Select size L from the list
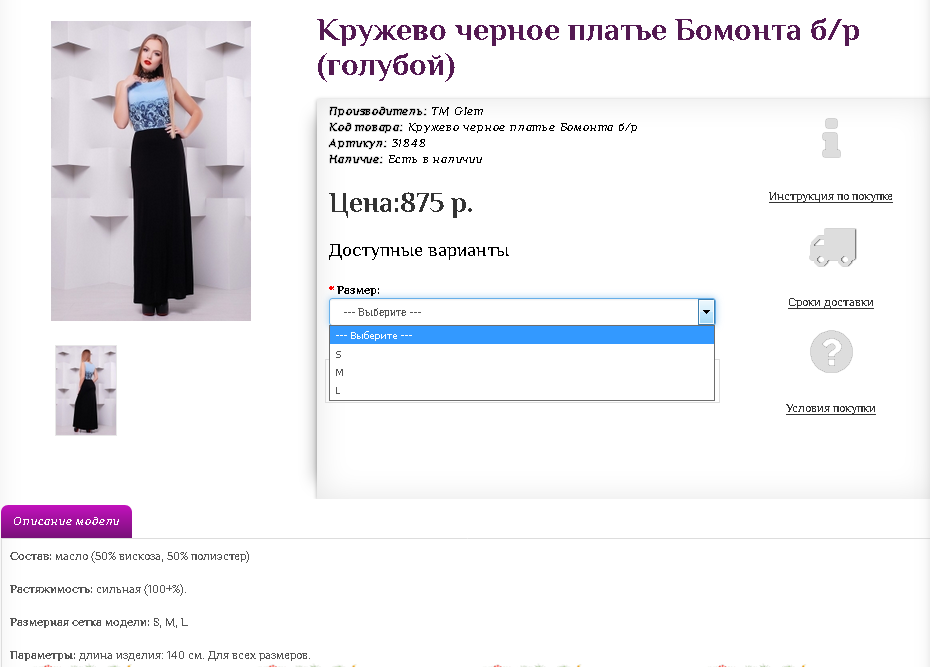Image resolution: width=930 pixels, height=667 pixels. click(522, 391)
